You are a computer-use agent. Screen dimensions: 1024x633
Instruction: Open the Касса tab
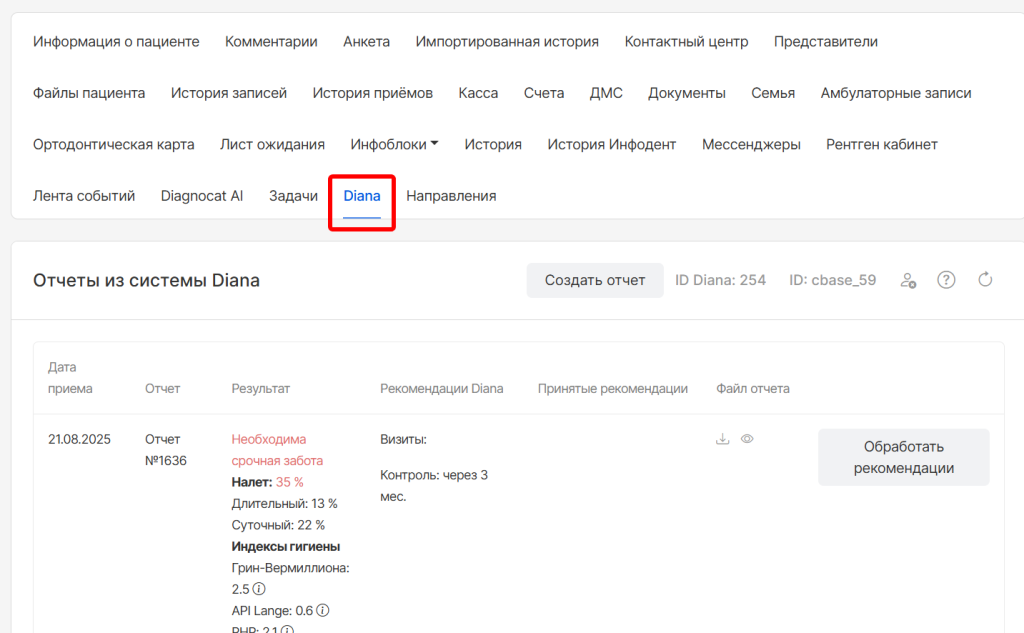pos(478,93)
